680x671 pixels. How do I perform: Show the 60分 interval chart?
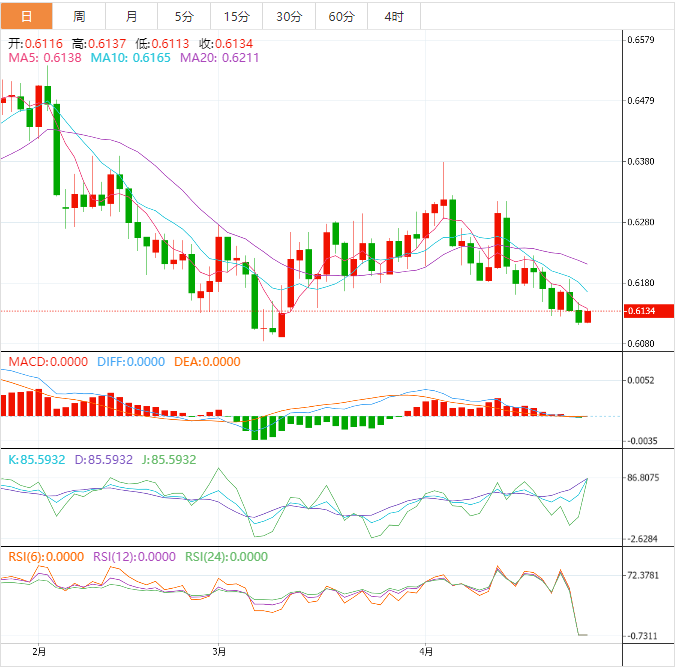tap(341, 16)
